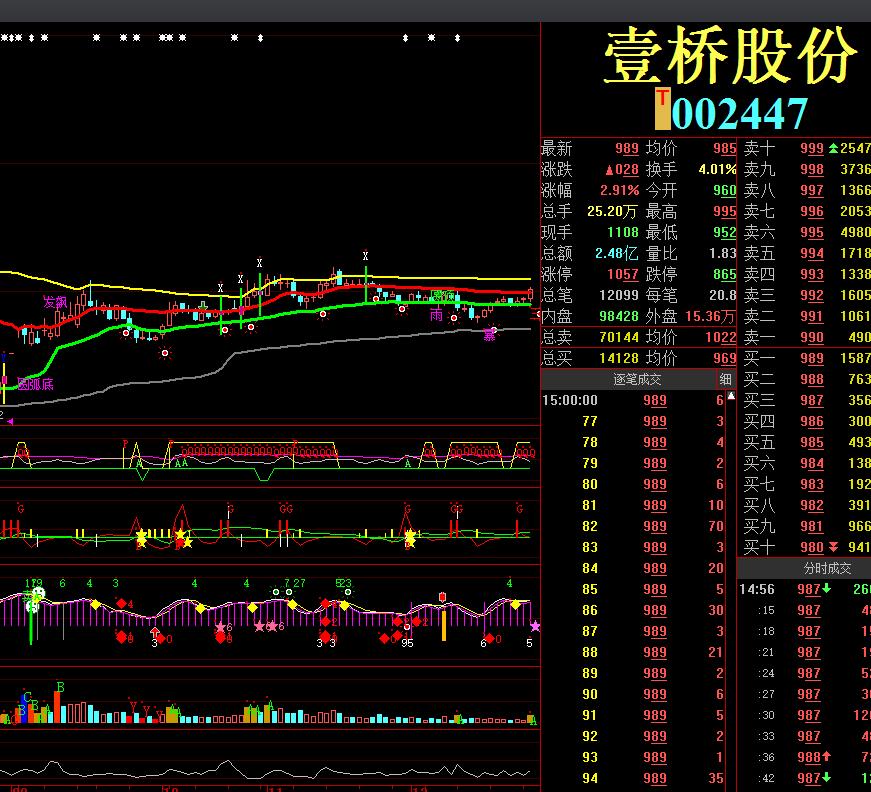
Task: Click the stock name 壹桥股份
Action: coord(731,56)
